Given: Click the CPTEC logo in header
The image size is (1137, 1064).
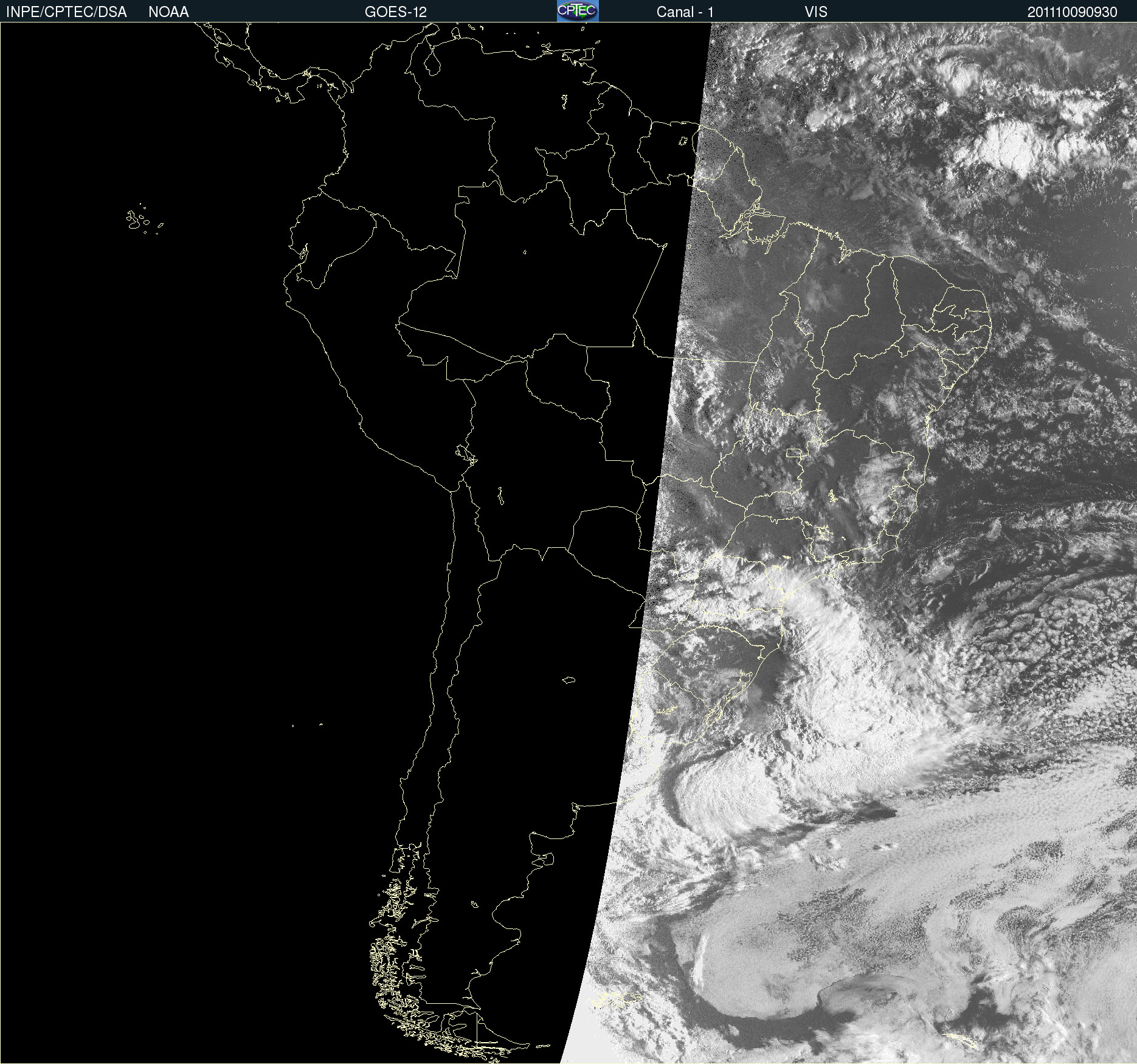Looking at the screenshot, I should pyautogui.click(x=578, y=11).
